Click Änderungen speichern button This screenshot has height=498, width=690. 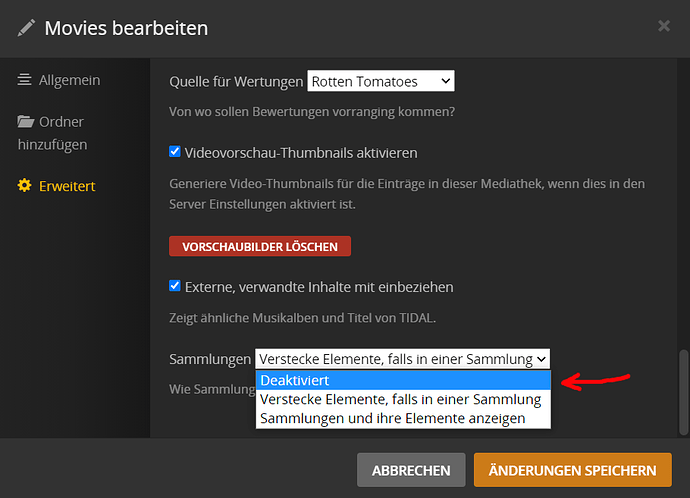pos(573,470)
